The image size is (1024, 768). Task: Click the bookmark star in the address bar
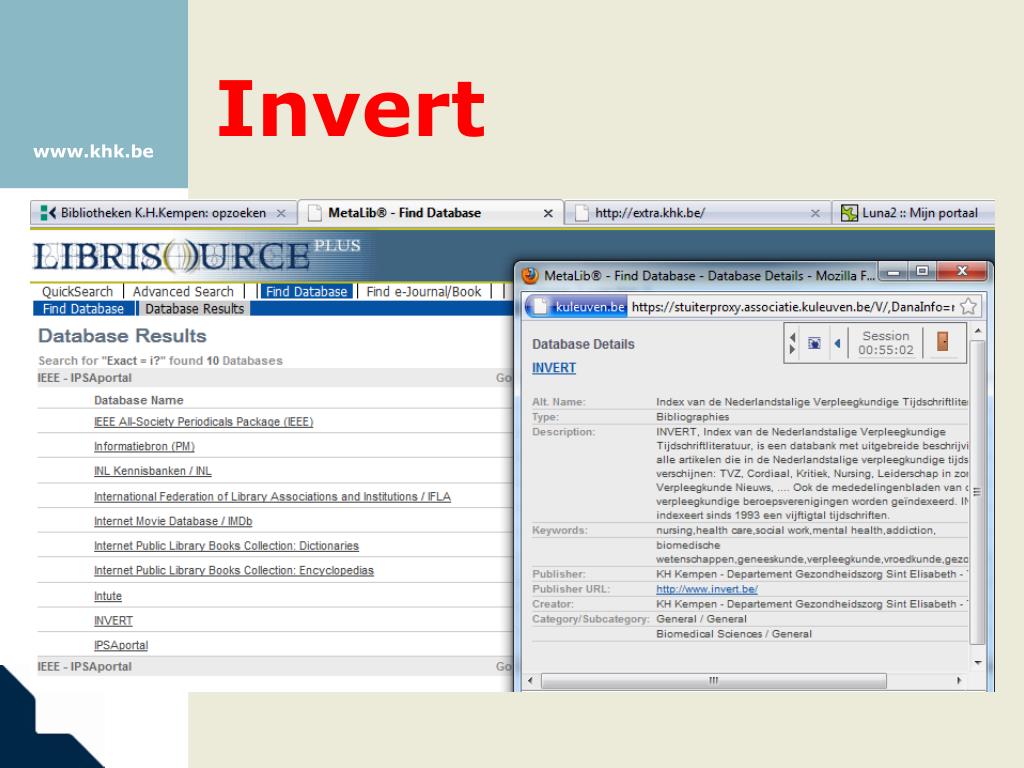pyautogui.click(x=968, y=306)
